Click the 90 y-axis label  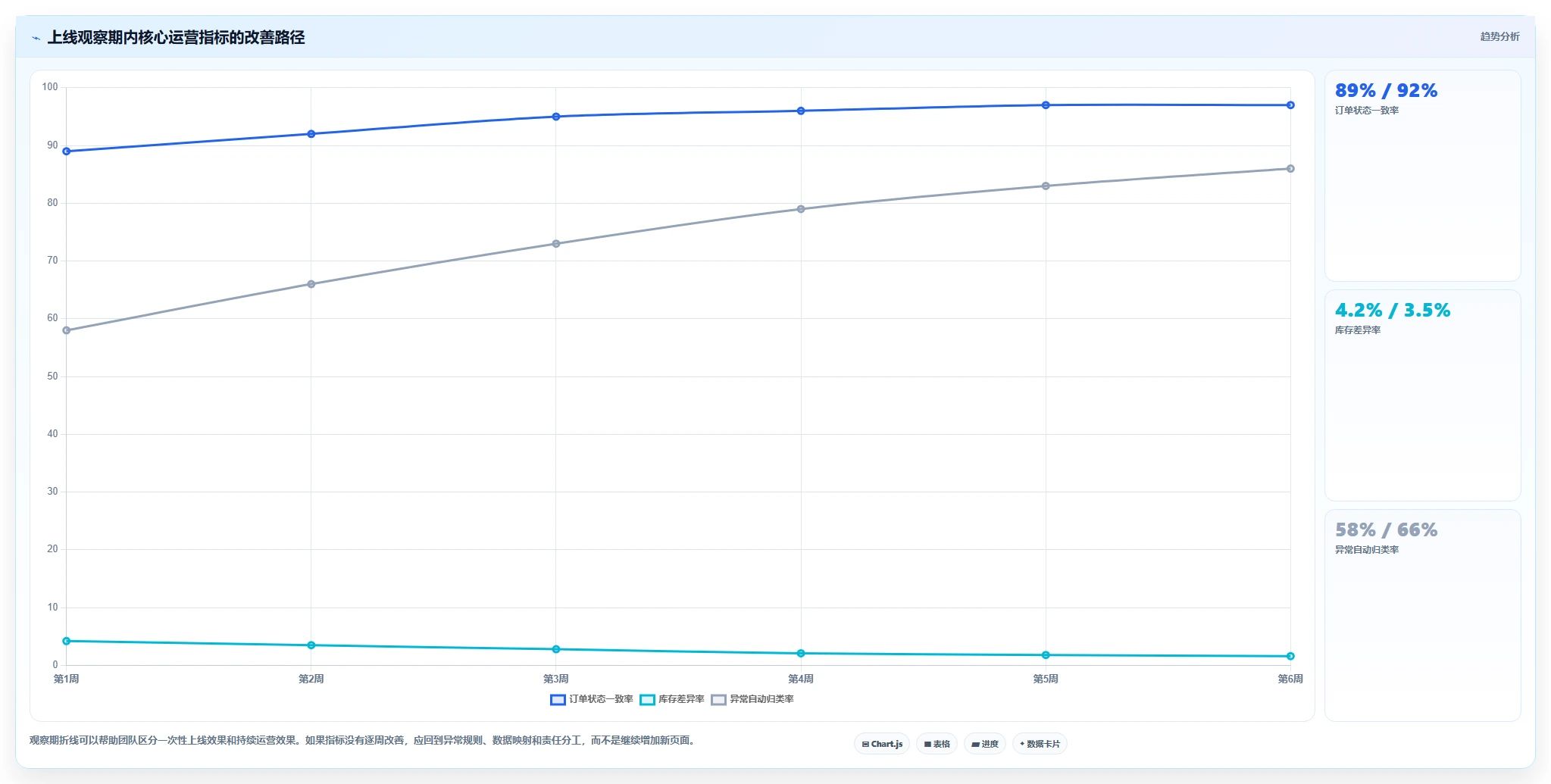[52, 145]
